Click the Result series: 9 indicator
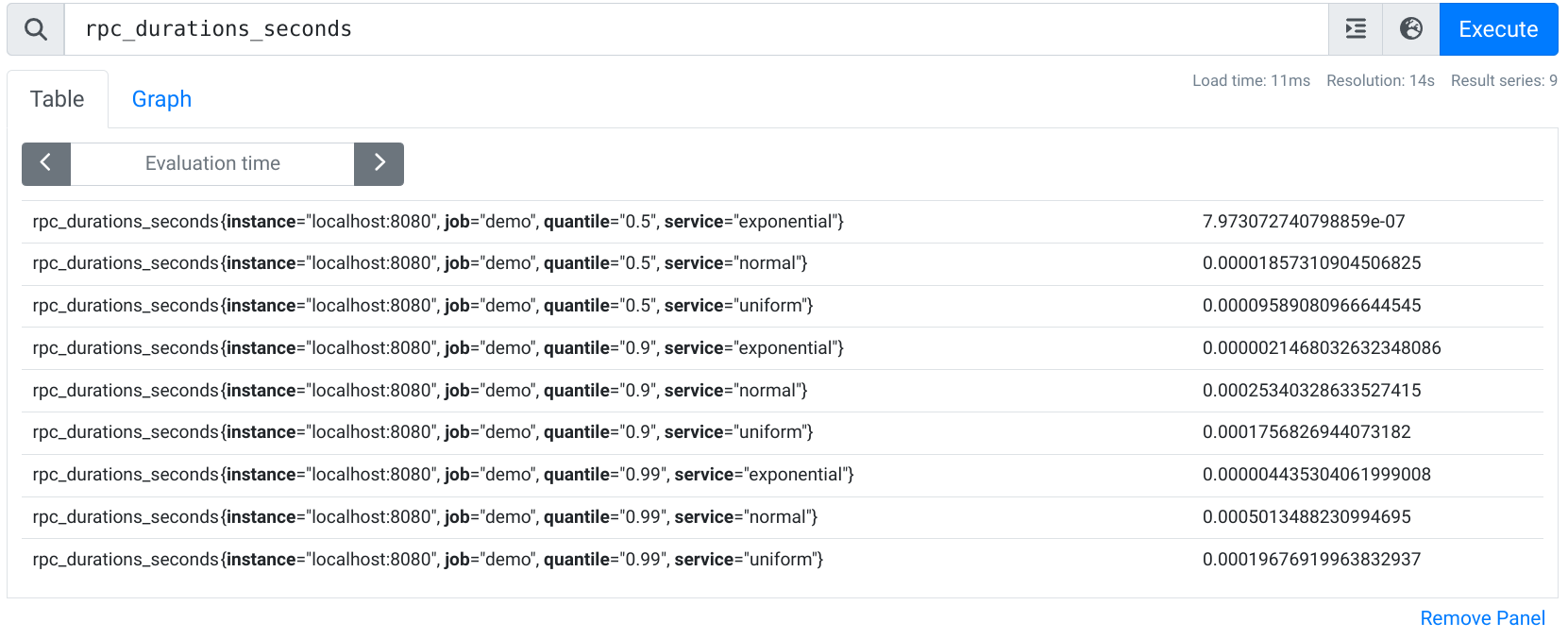The height and width of the screenshot is (639, 1568). point(1503,80)
